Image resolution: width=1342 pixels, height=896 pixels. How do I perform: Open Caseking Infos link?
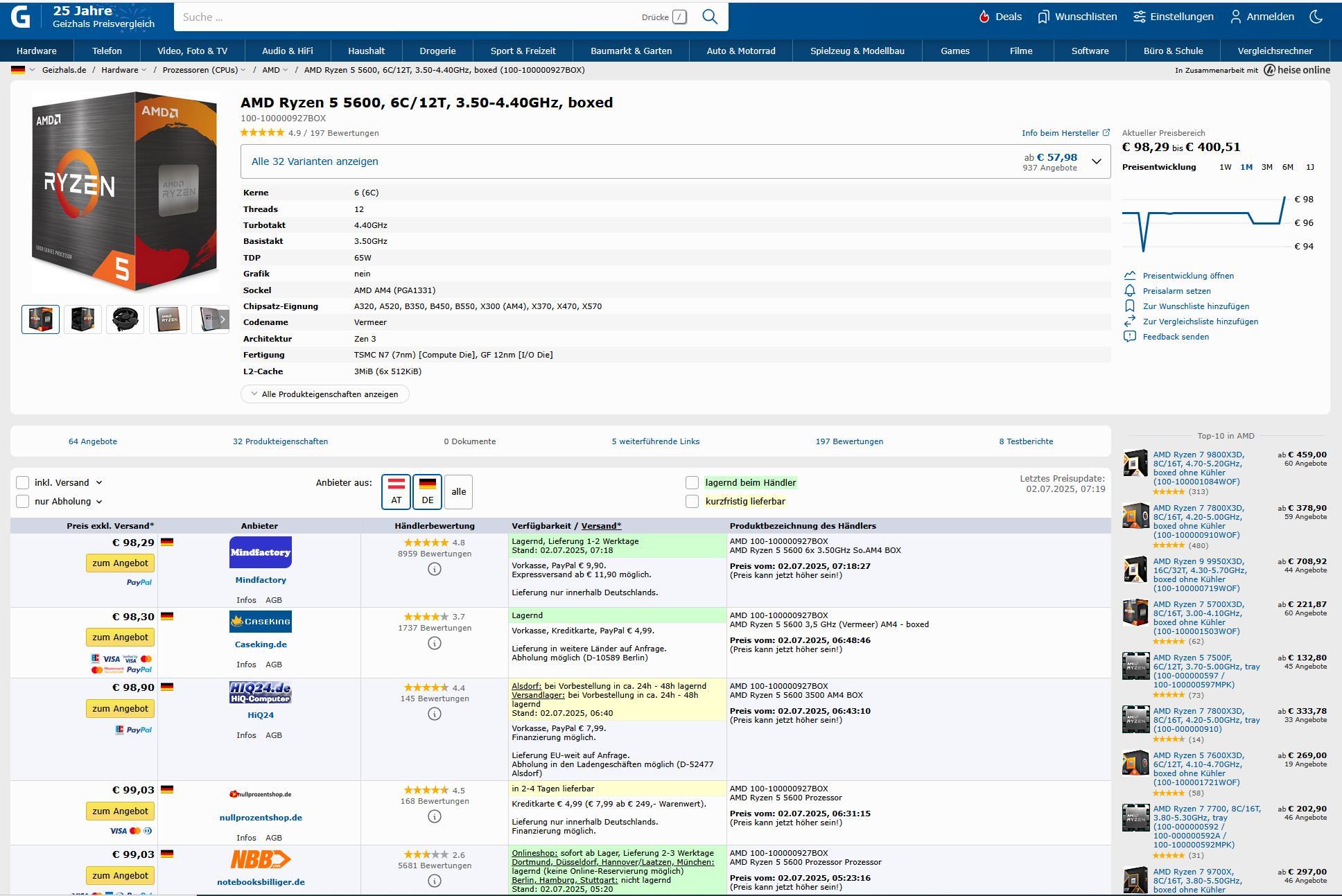click(x=246, y=665)
